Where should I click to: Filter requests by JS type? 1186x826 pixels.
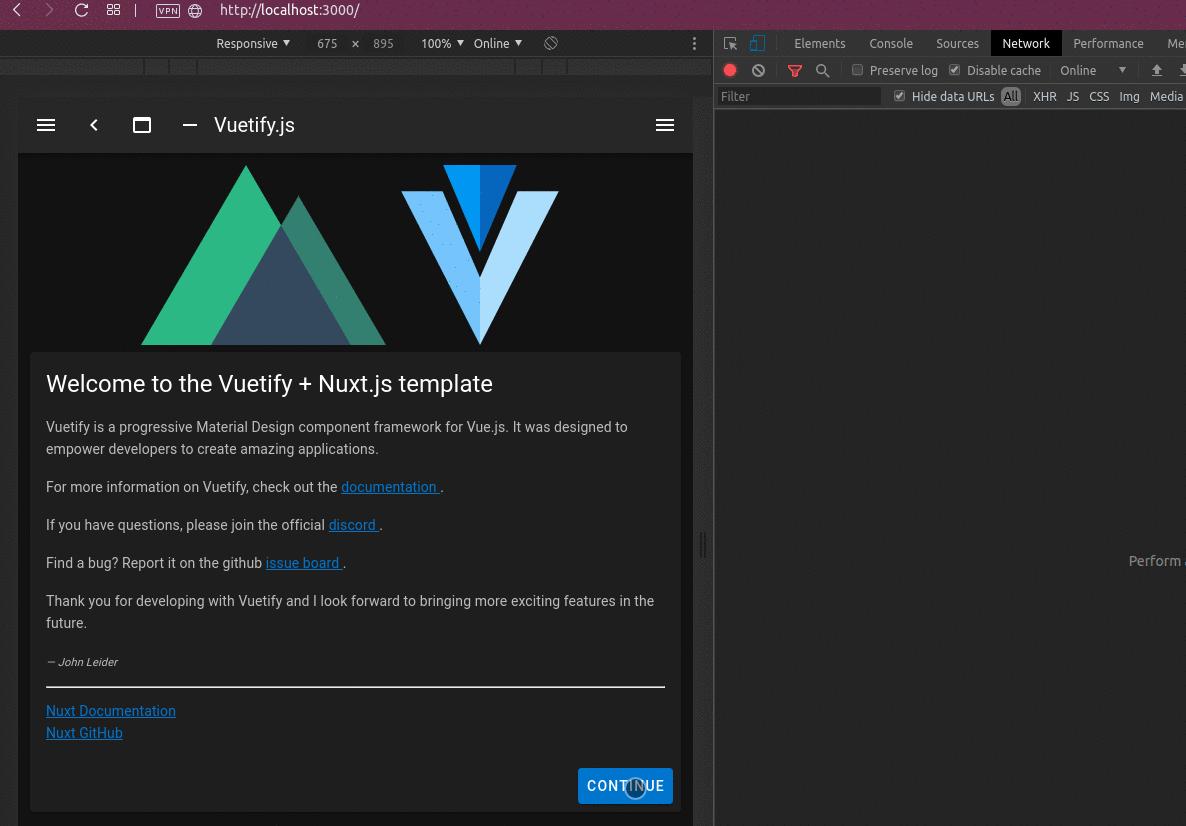click(x=1073, y=96)
